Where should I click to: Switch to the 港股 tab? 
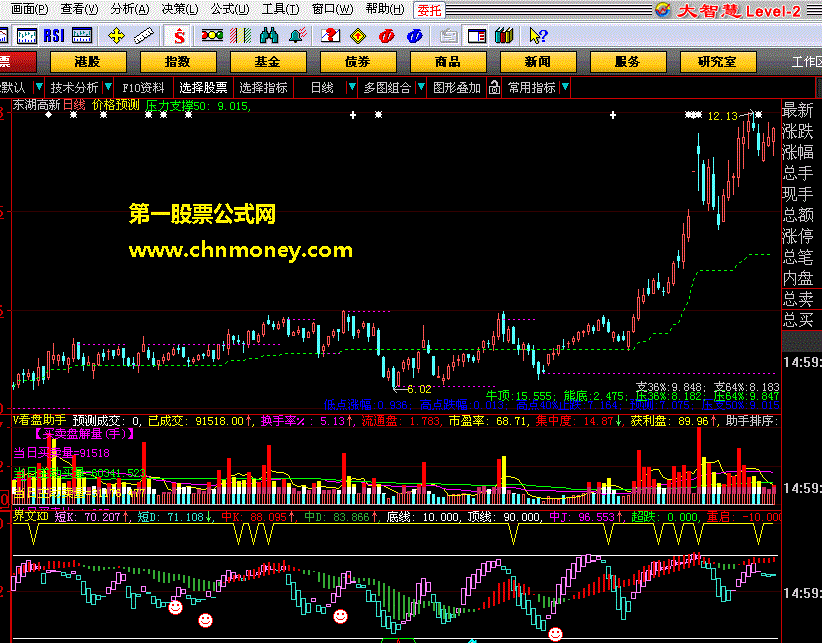(88, 62)
